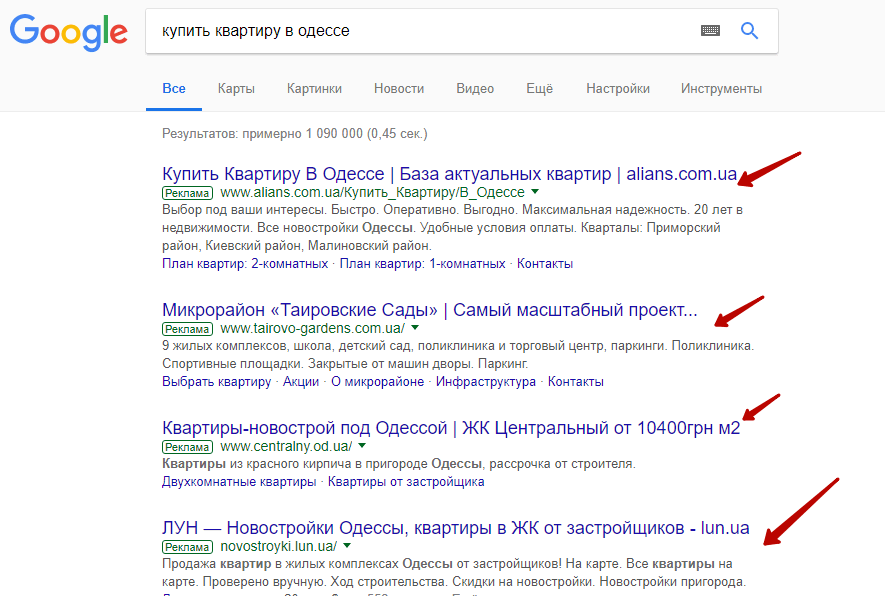Open Инструменты search tools
The image size is (885, 596).
pyautogui.click(x=721, y=89)
